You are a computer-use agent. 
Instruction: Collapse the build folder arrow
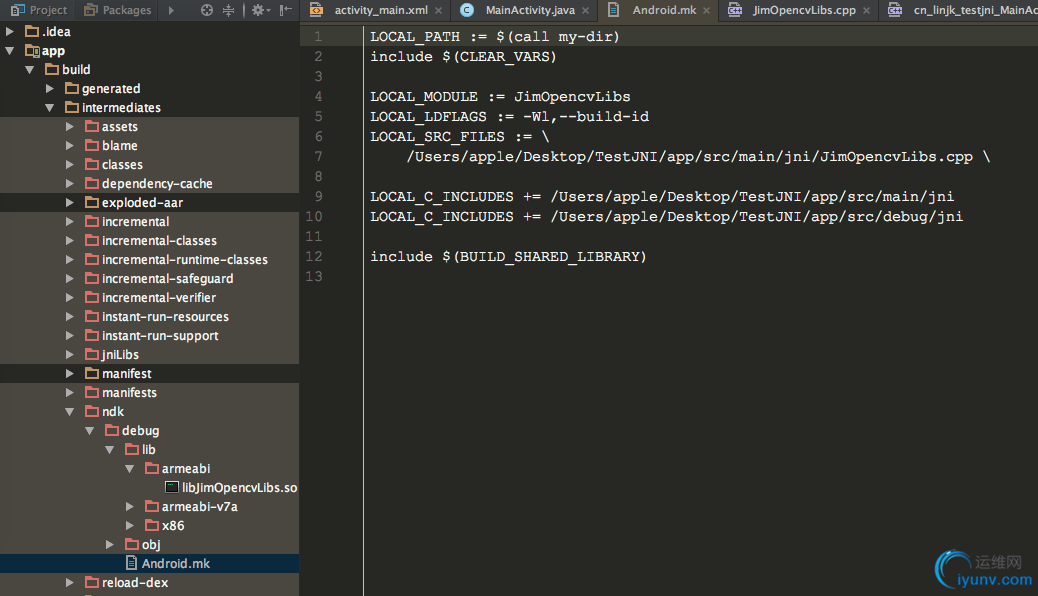click(30, 70)
